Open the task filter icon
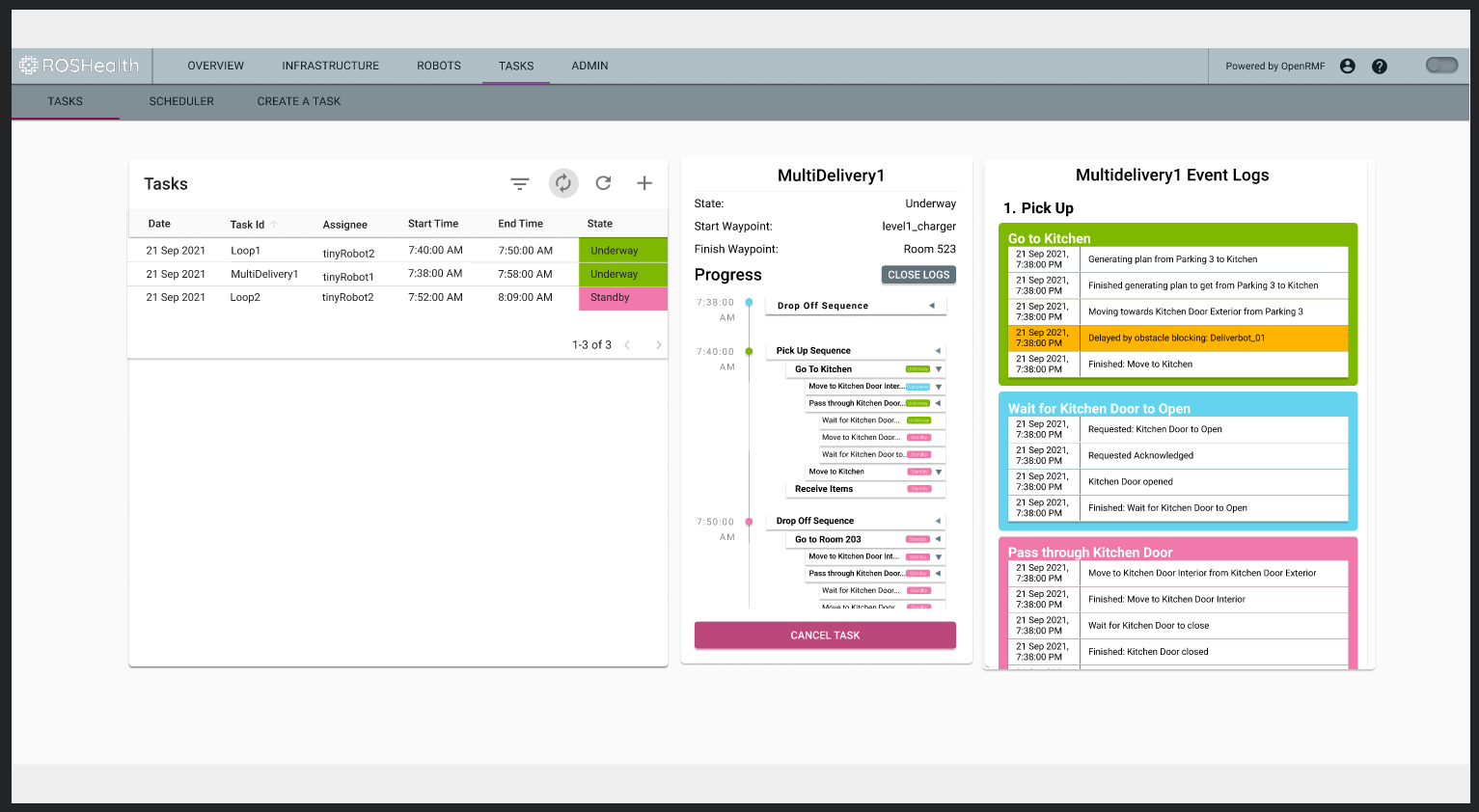 coord(520,183)
